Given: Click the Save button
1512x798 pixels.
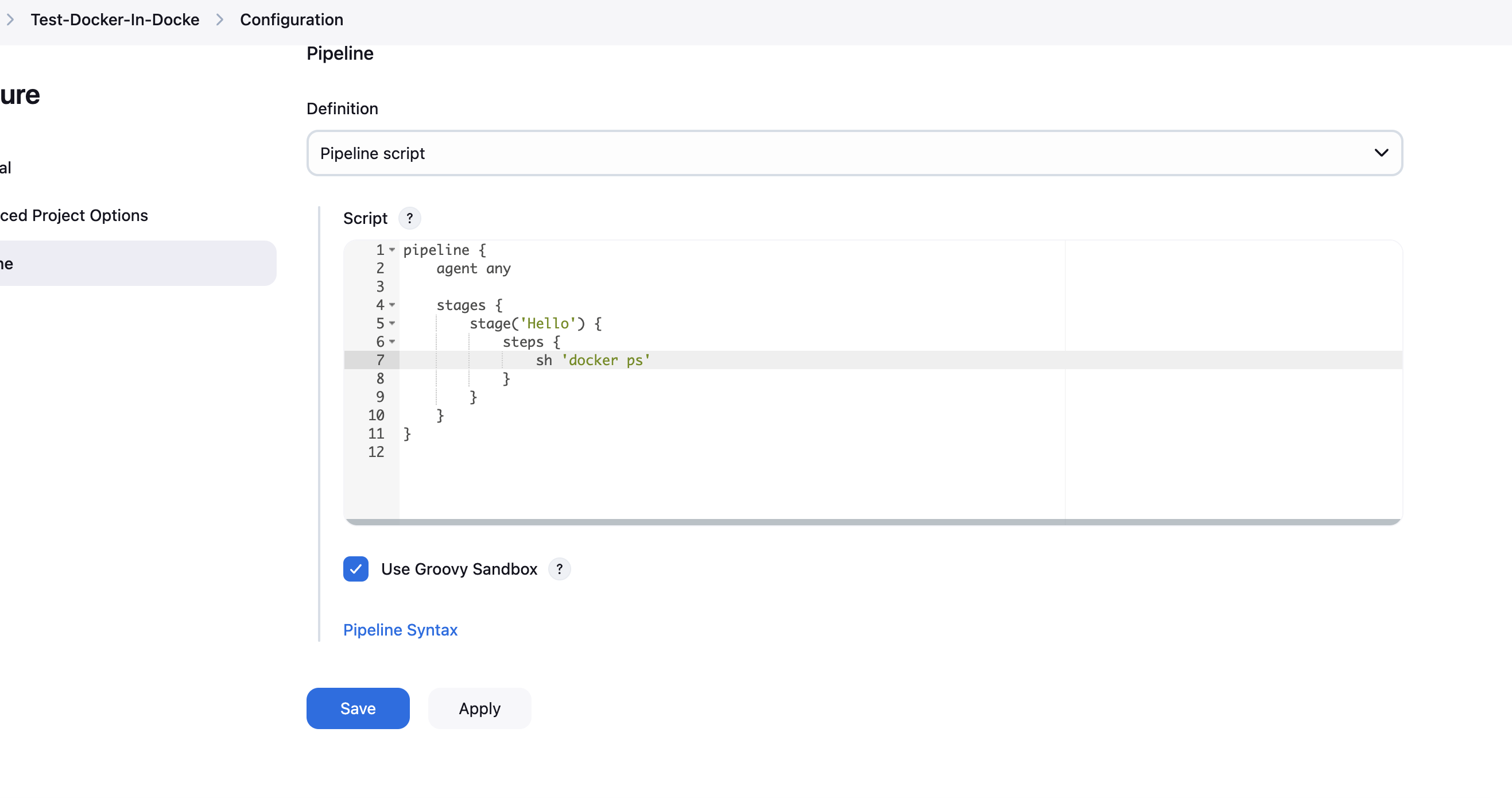Looking at the screenshot, I should 358,709.
